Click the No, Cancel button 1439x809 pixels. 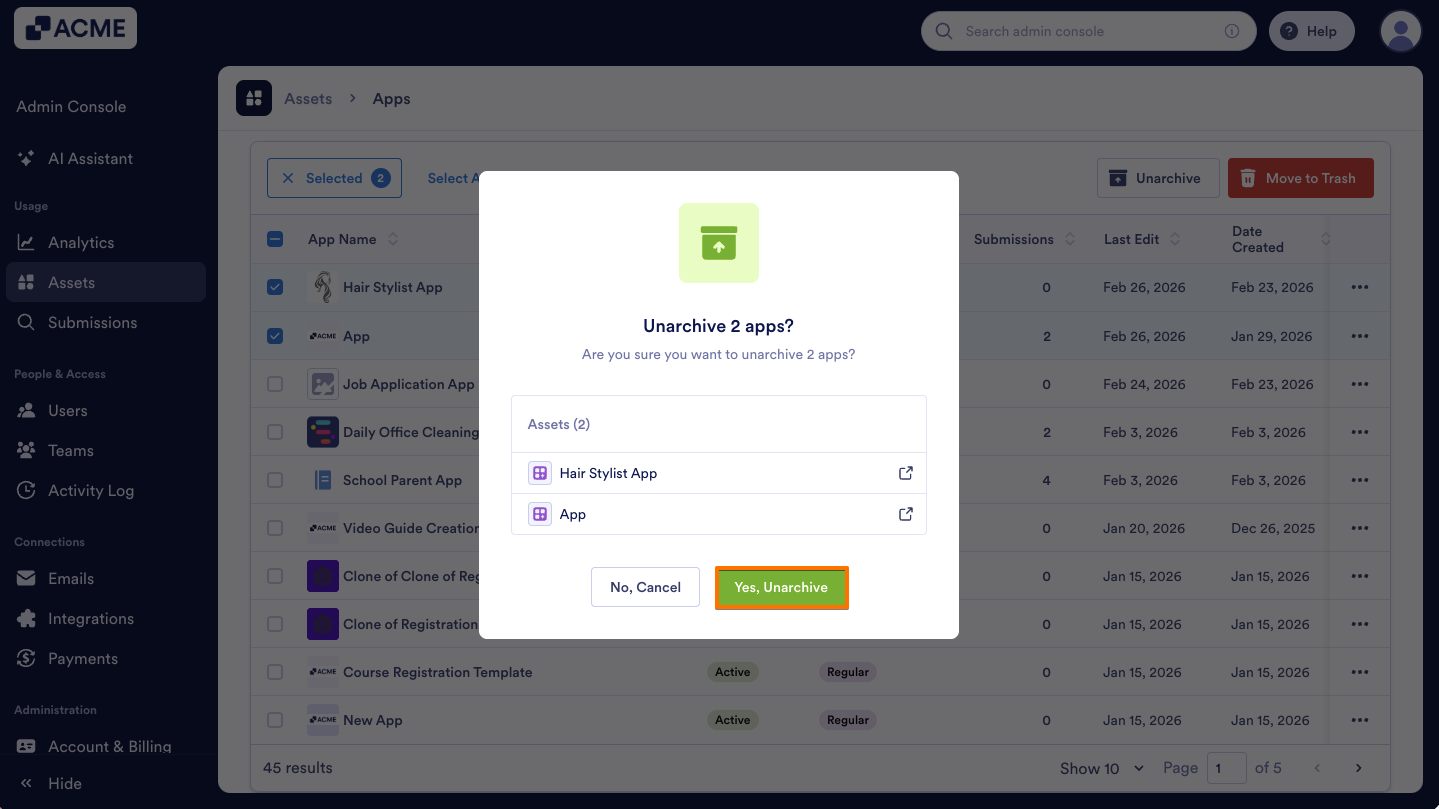coord(645,587)
